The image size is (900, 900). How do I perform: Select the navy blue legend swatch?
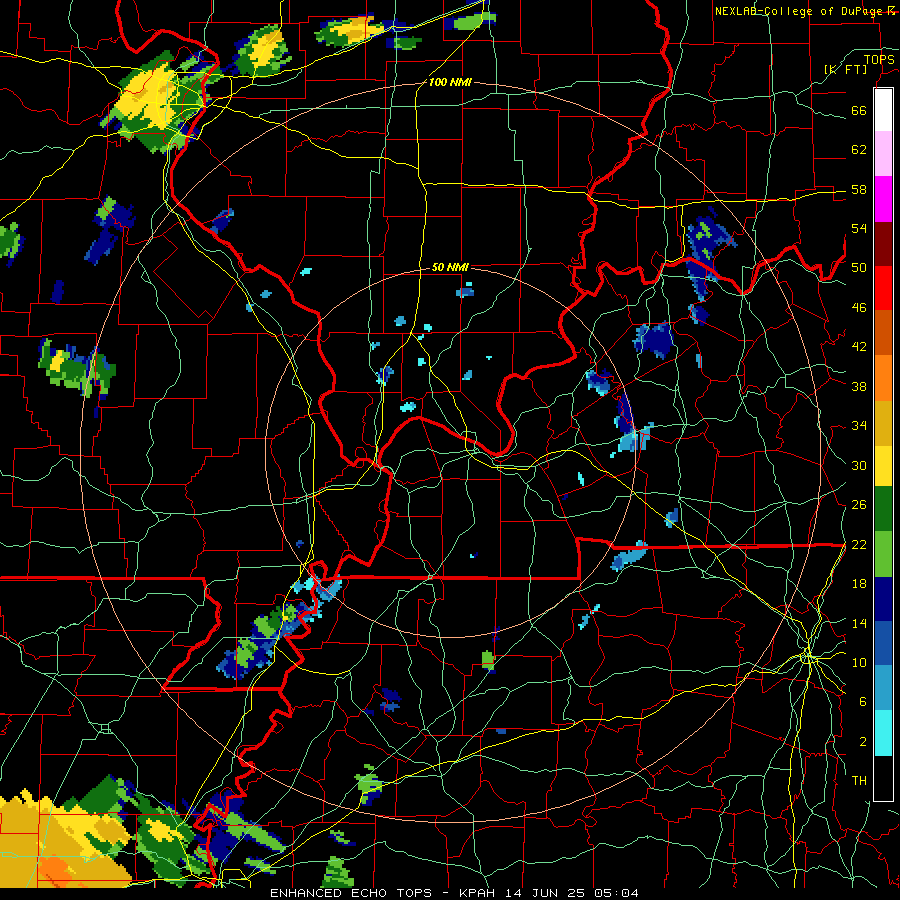click(883, 599)
